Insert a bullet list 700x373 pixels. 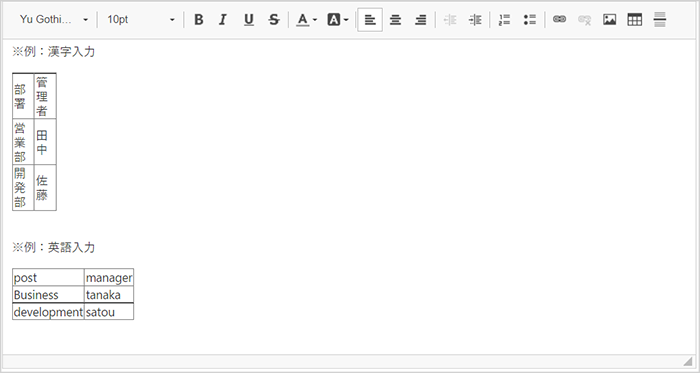pos(530,20)
